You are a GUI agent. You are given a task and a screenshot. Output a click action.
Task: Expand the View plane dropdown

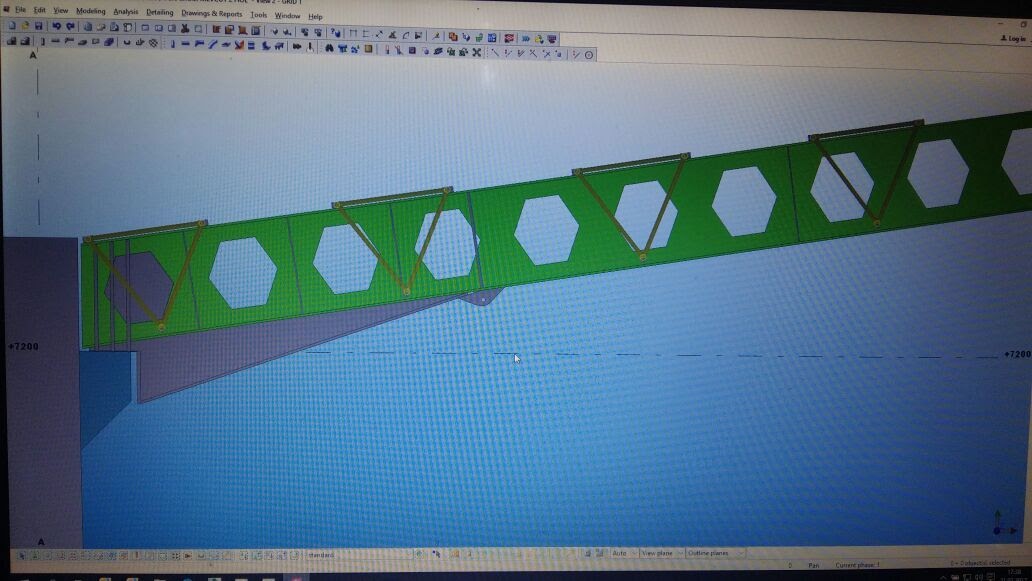(x=662, y=553)
